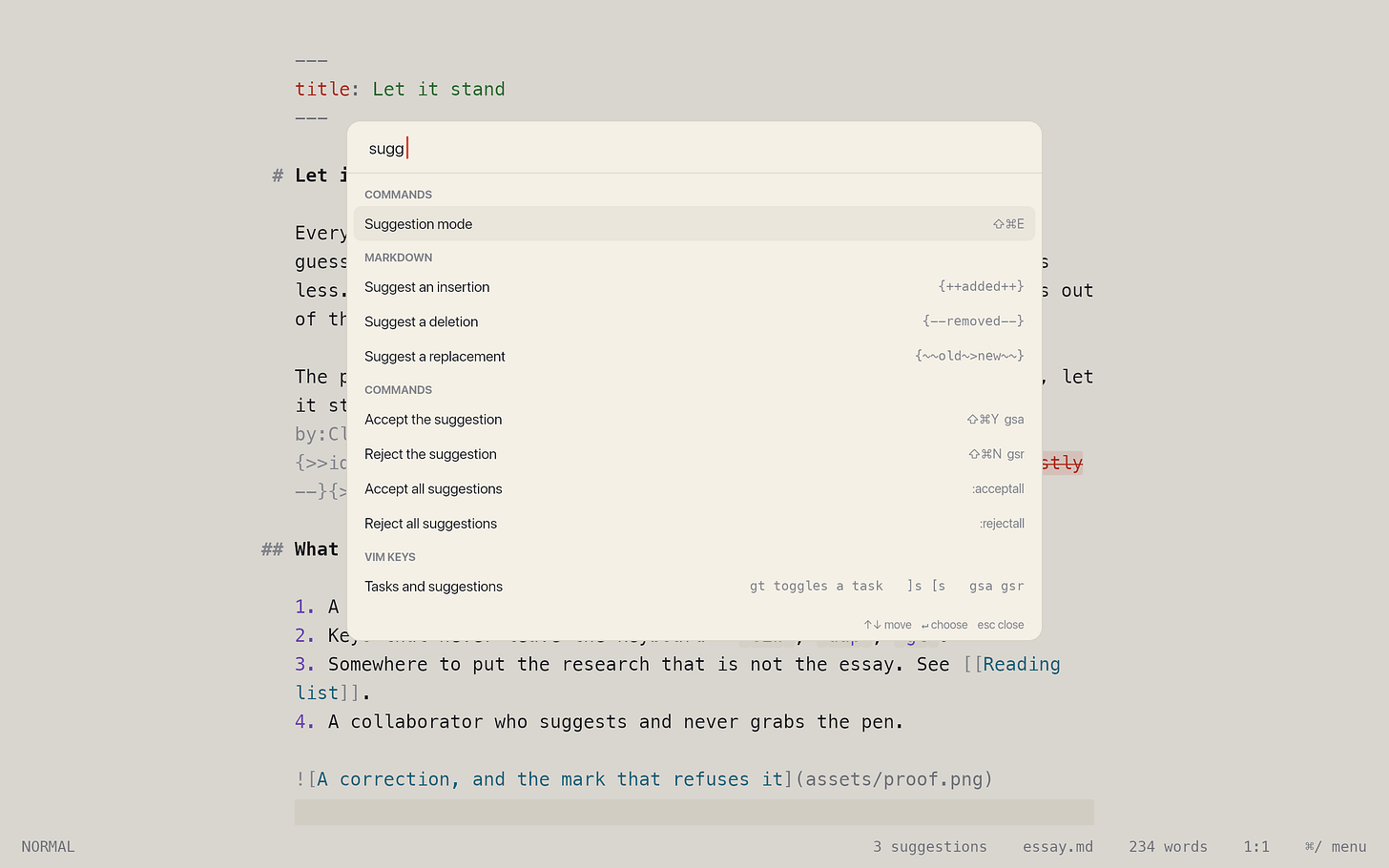Click the "title: Let it stand" front matter line
This screenshot has height=868, width=1389.
point(400,90)
